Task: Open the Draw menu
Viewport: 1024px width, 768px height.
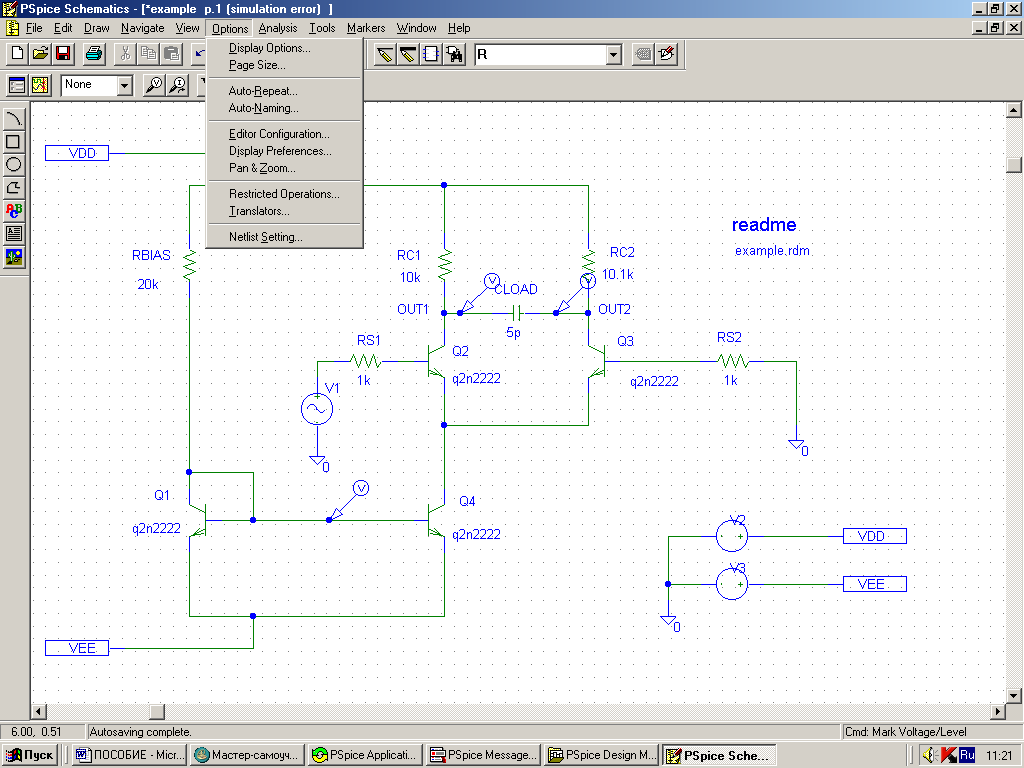Action: (97, 28)
